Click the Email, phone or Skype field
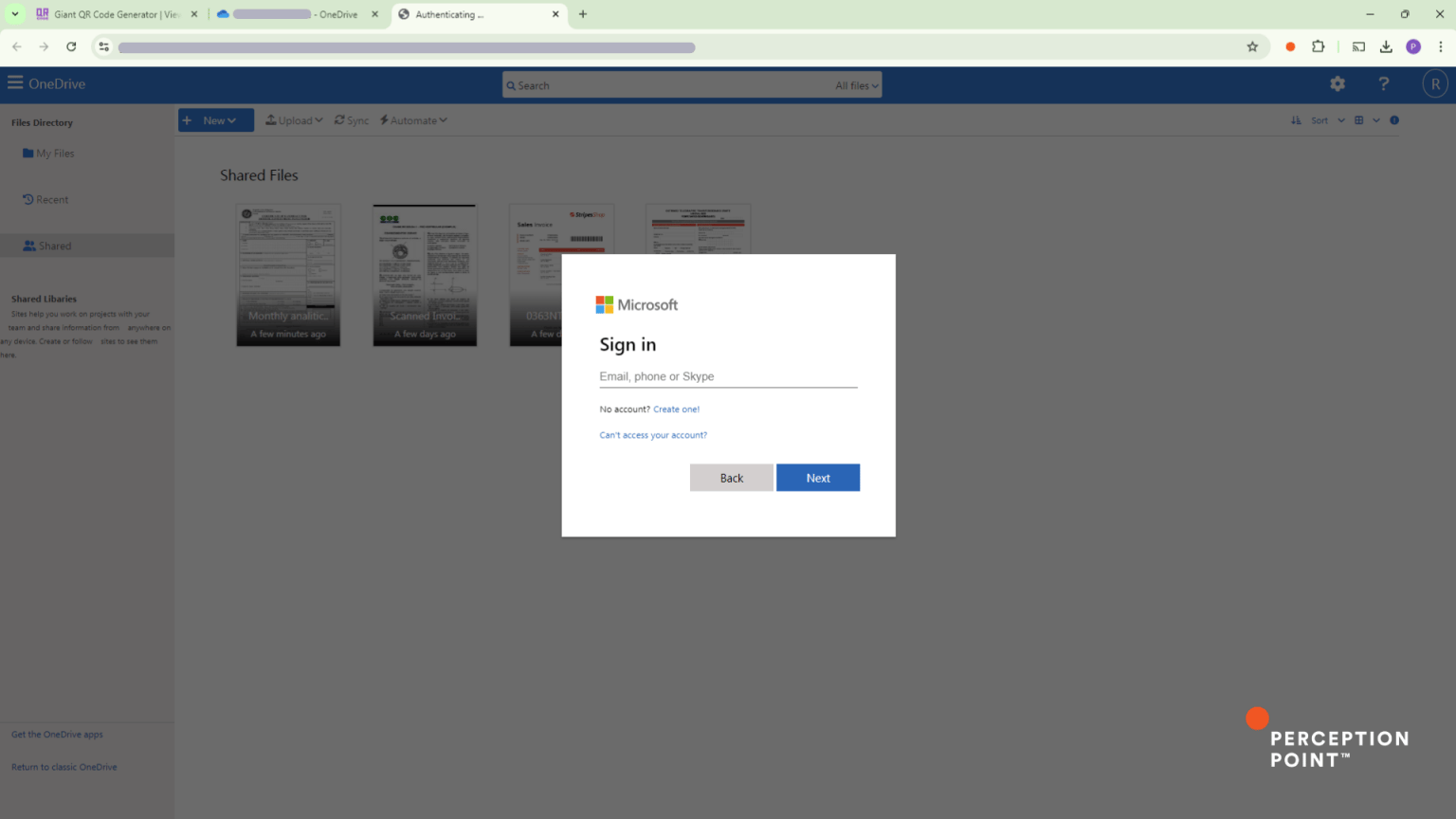 pos(728,376)
